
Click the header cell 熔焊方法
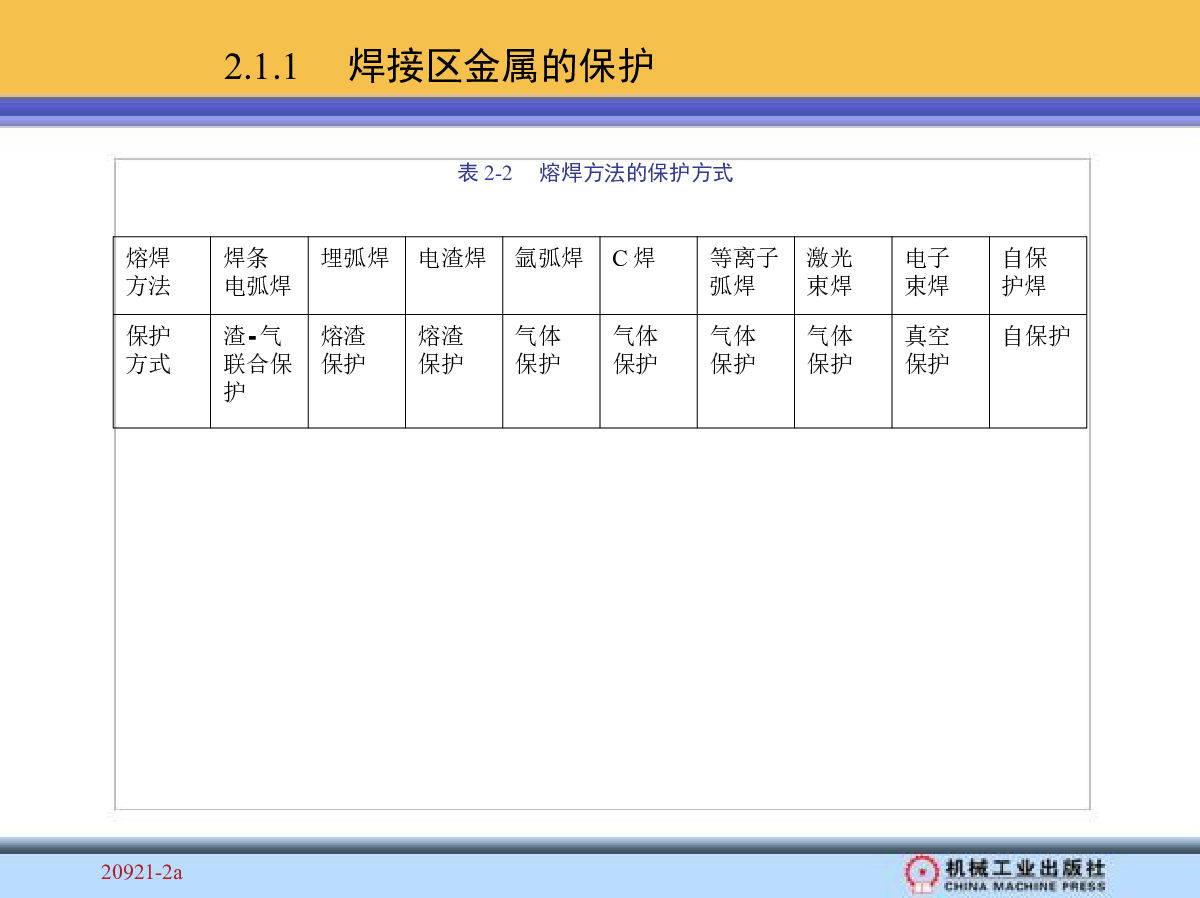162,275
